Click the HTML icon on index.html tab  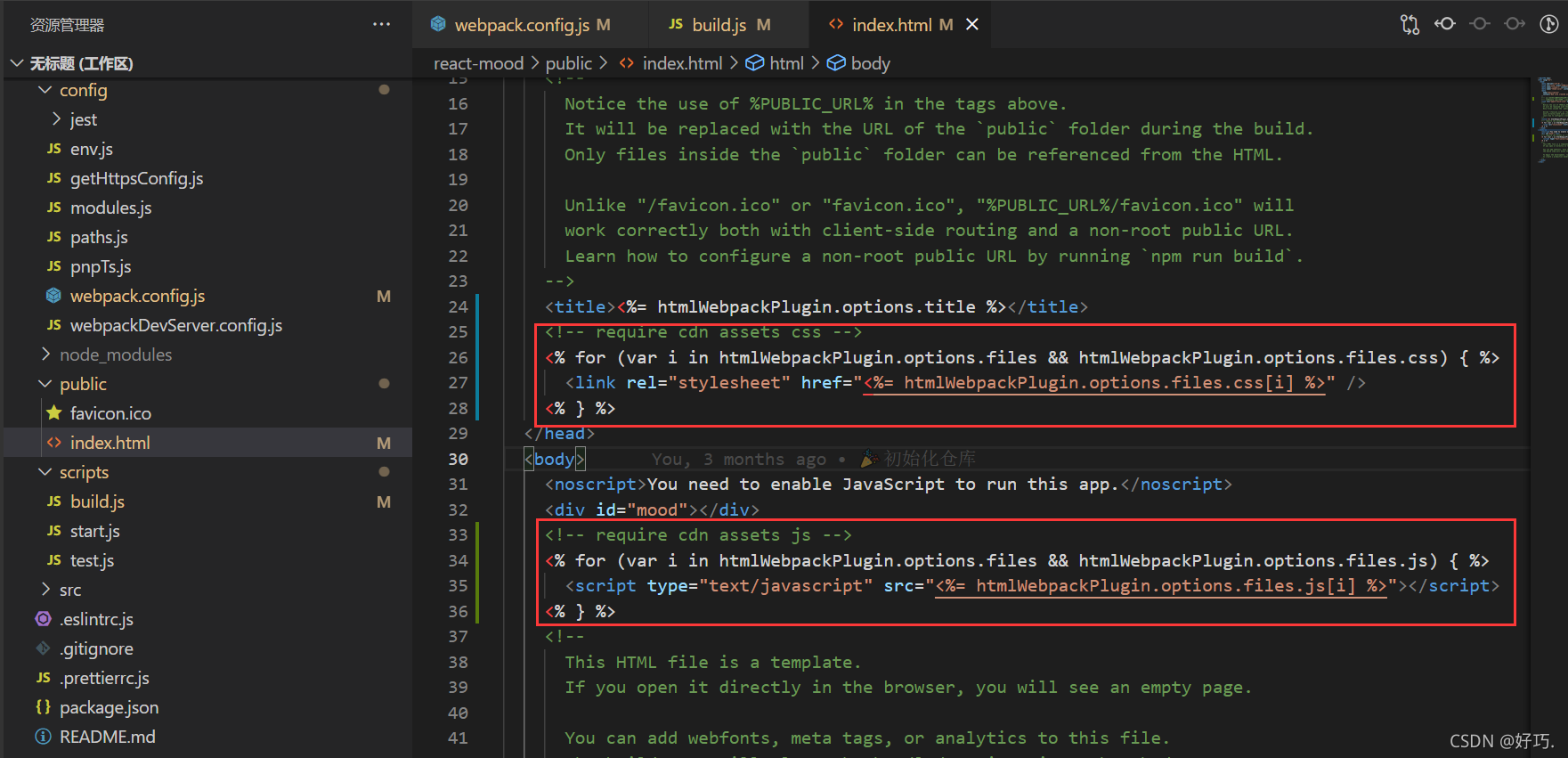tap(835, 24)
